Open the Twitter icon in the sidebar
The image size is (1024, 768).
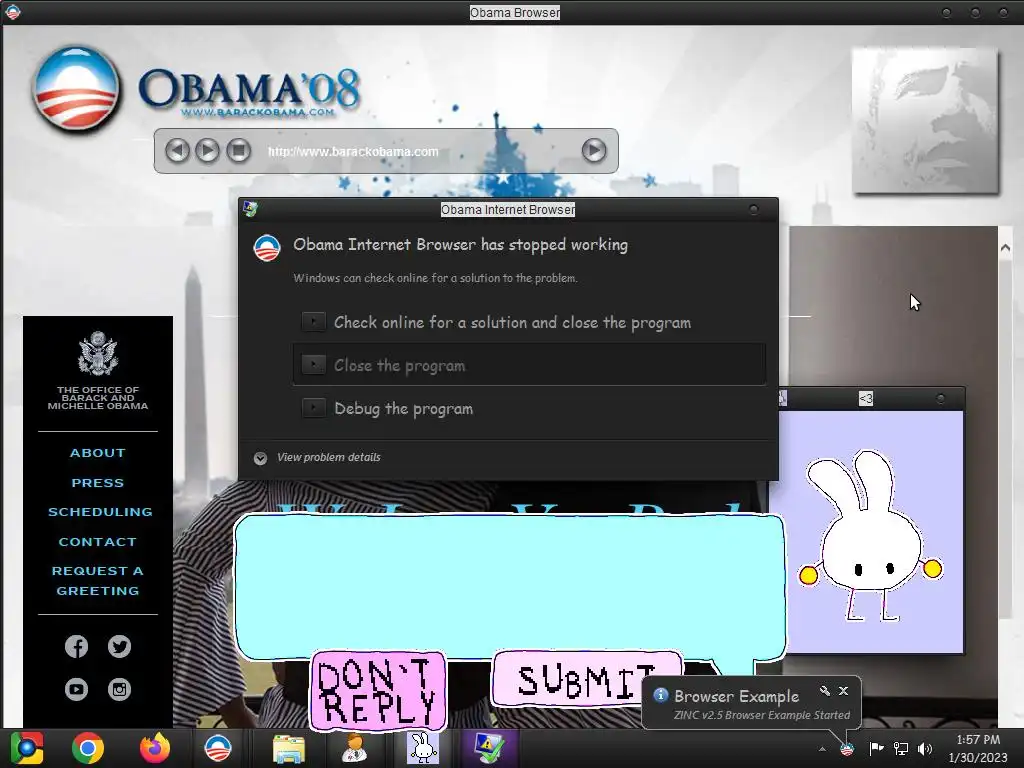click(x=120, y=647)
